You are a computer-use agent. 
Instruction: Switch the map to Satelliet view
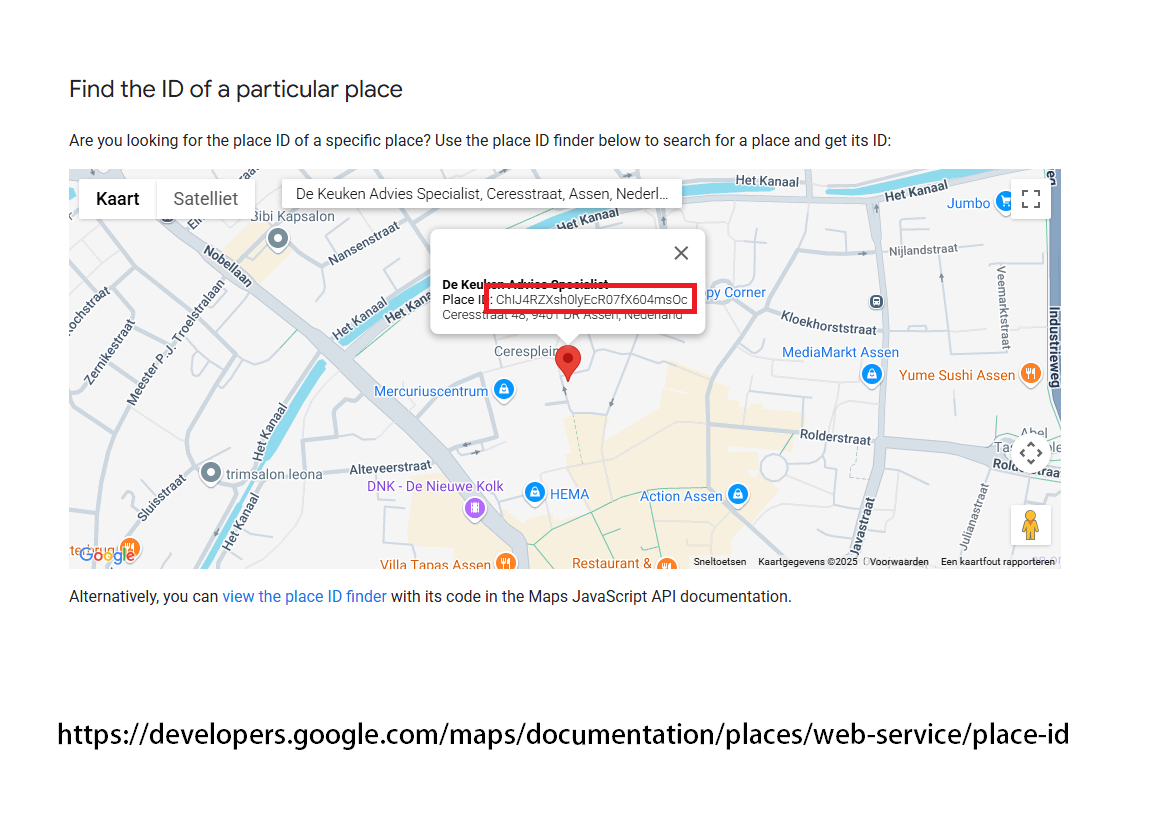point(206,199)
